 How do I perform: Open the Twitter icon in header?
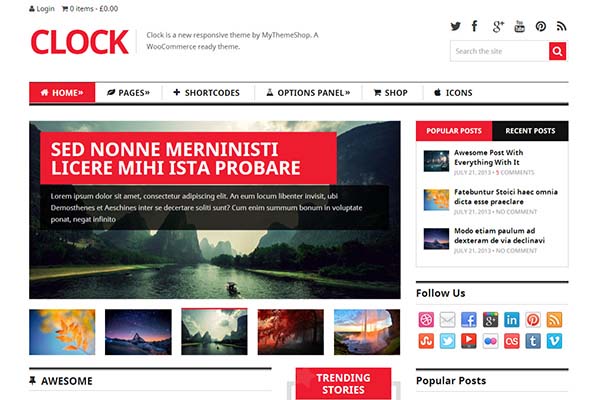[455, 26]
